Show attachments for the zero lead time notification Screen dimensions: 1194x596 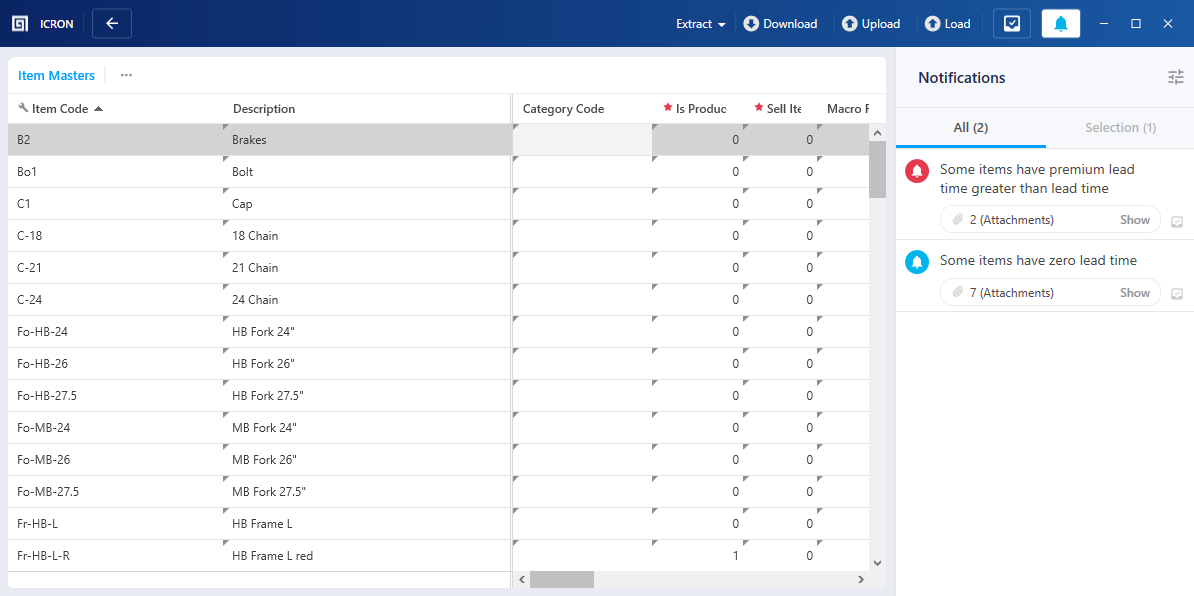[1134, 292]
